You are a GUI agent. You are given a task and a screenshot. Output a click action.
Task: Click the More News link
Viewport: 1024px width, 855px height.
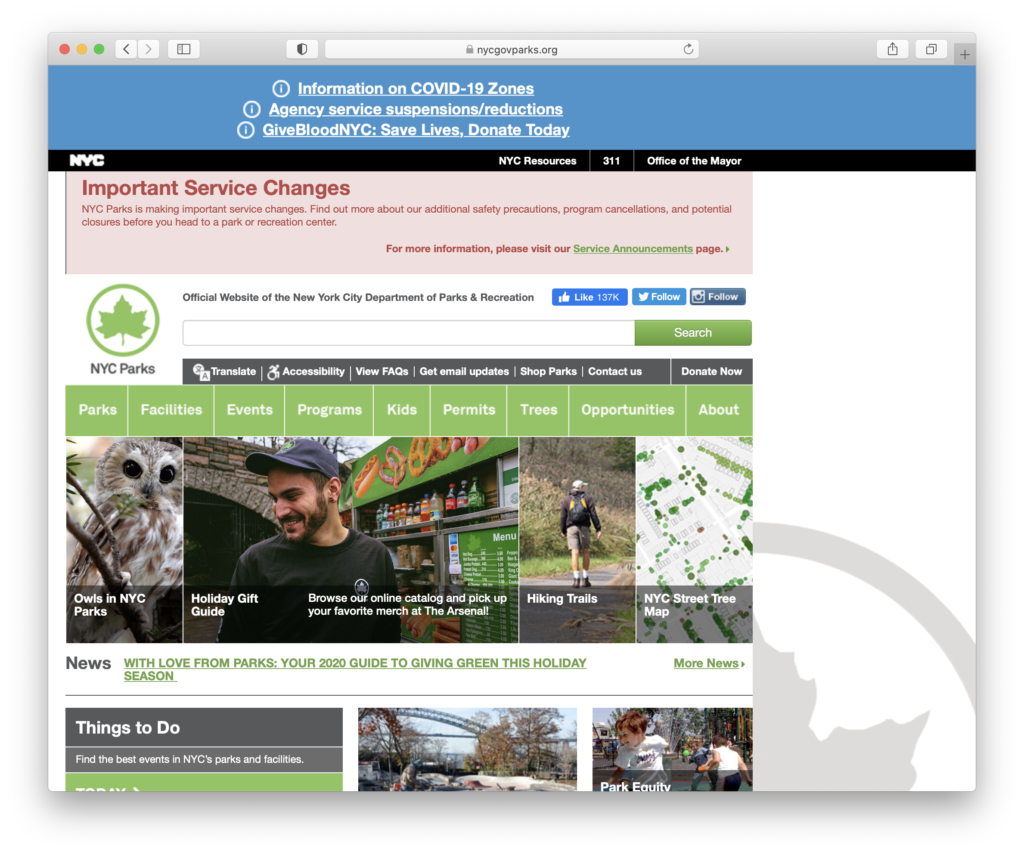709,664
